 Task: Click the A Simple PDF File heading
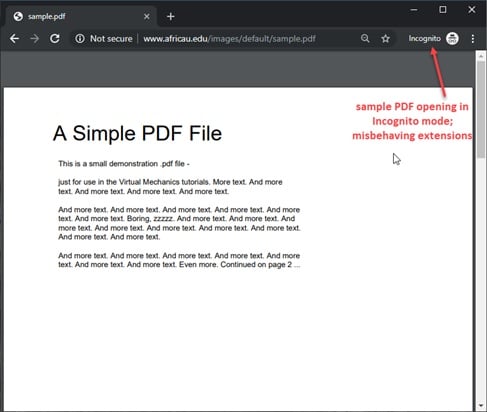[137, 133]
